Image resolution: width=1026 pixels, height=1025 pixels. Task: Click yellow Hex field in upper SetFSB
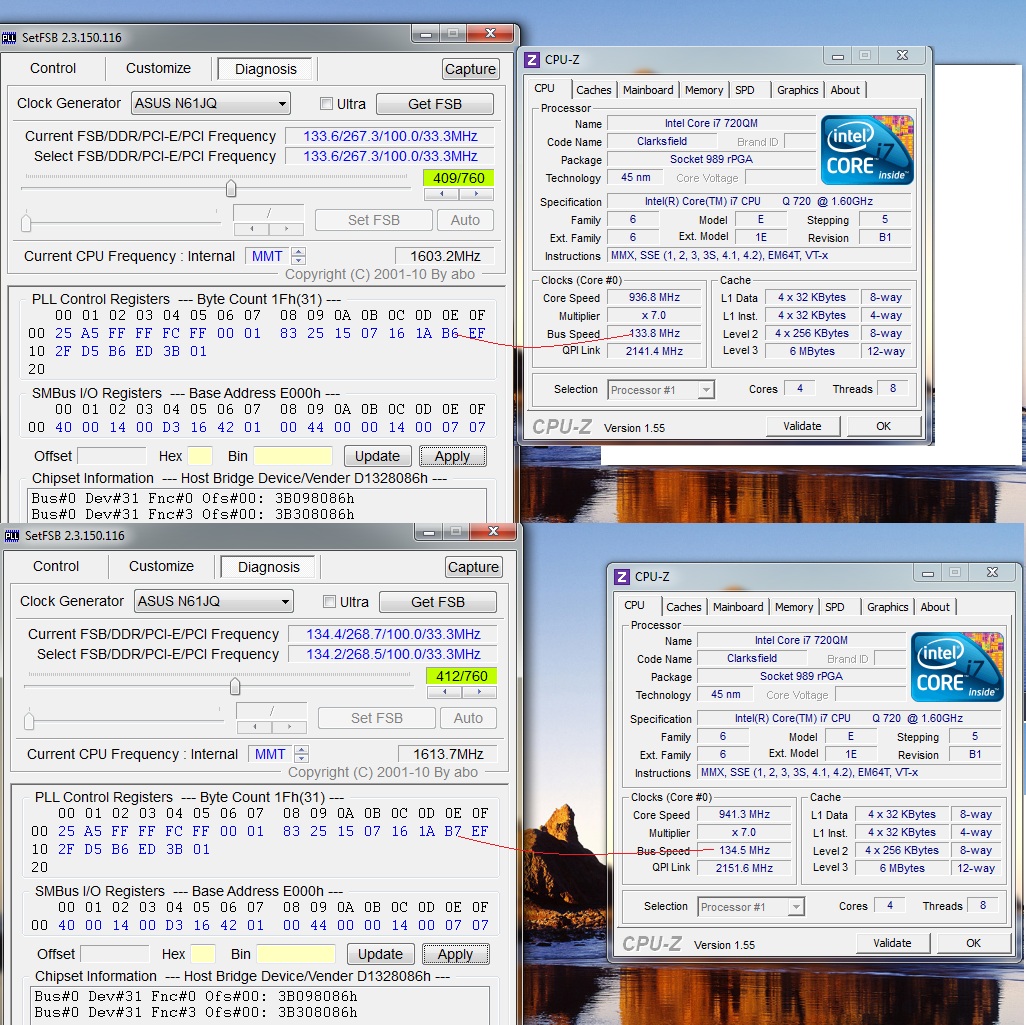[x=200, y=456]
